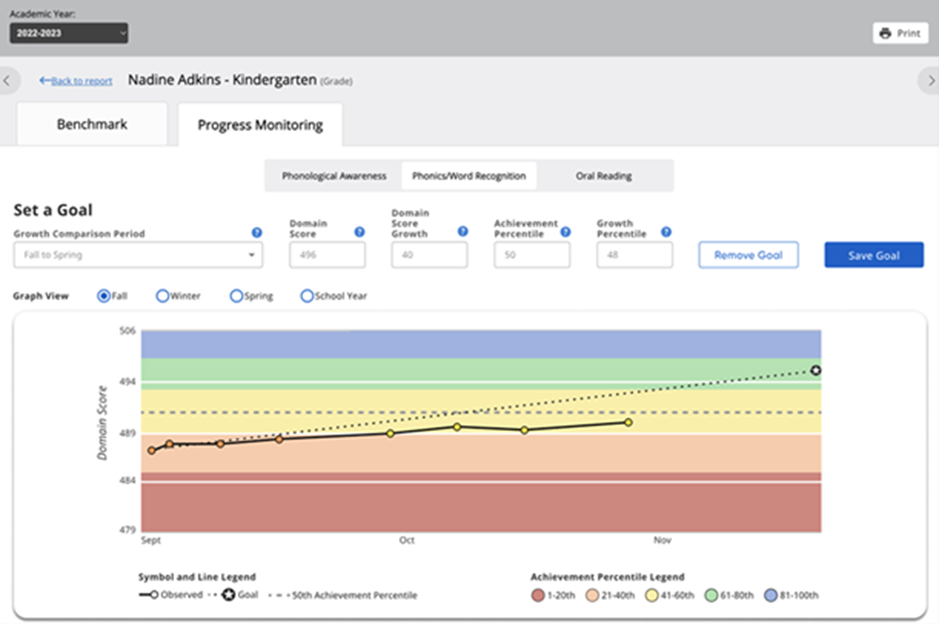Click the goal star marker on graph
939x624 pixels.
click(x=816, y=371)
